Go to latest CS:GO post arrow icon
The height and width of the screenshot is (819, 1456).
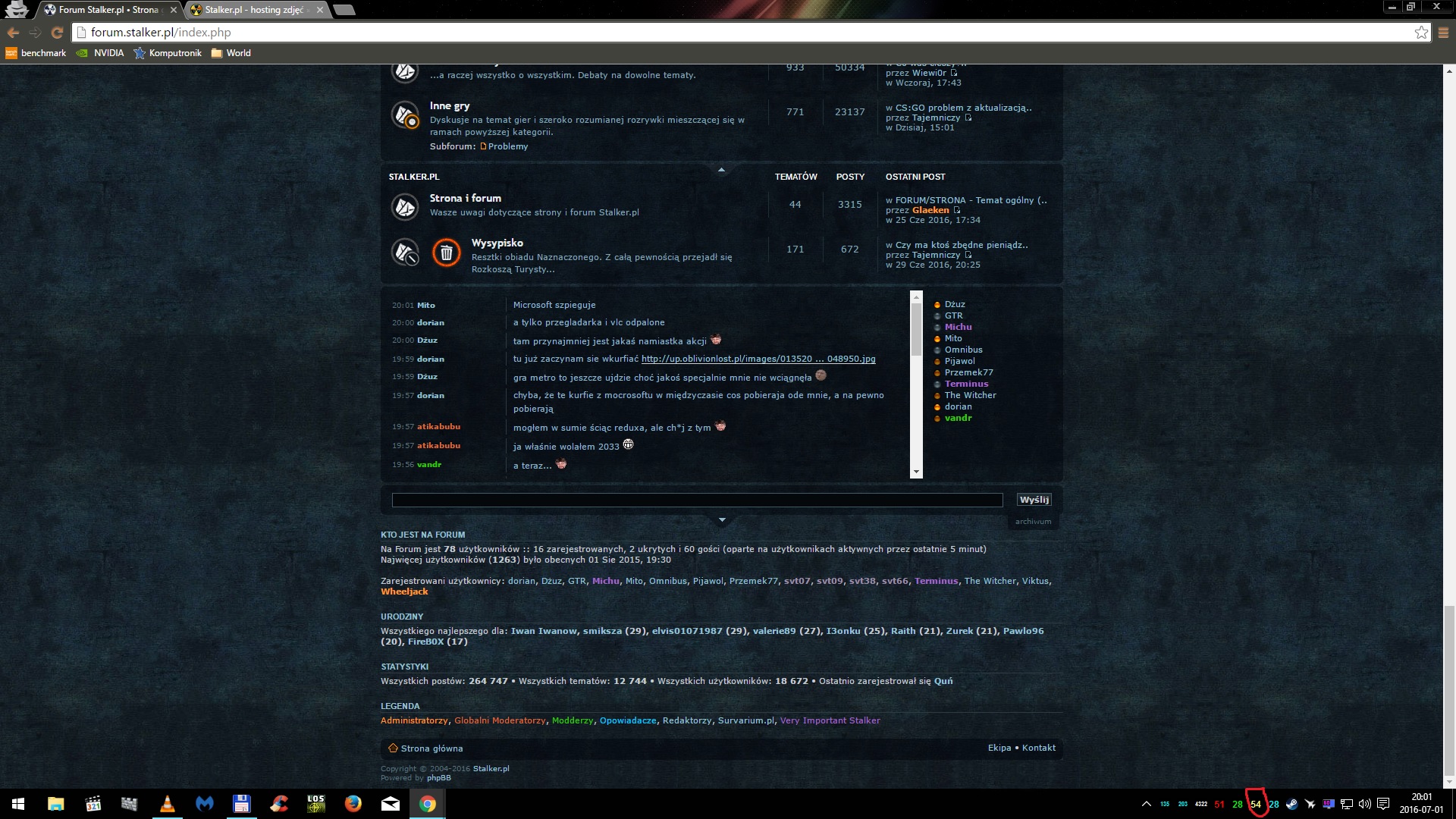pos(968,118)
